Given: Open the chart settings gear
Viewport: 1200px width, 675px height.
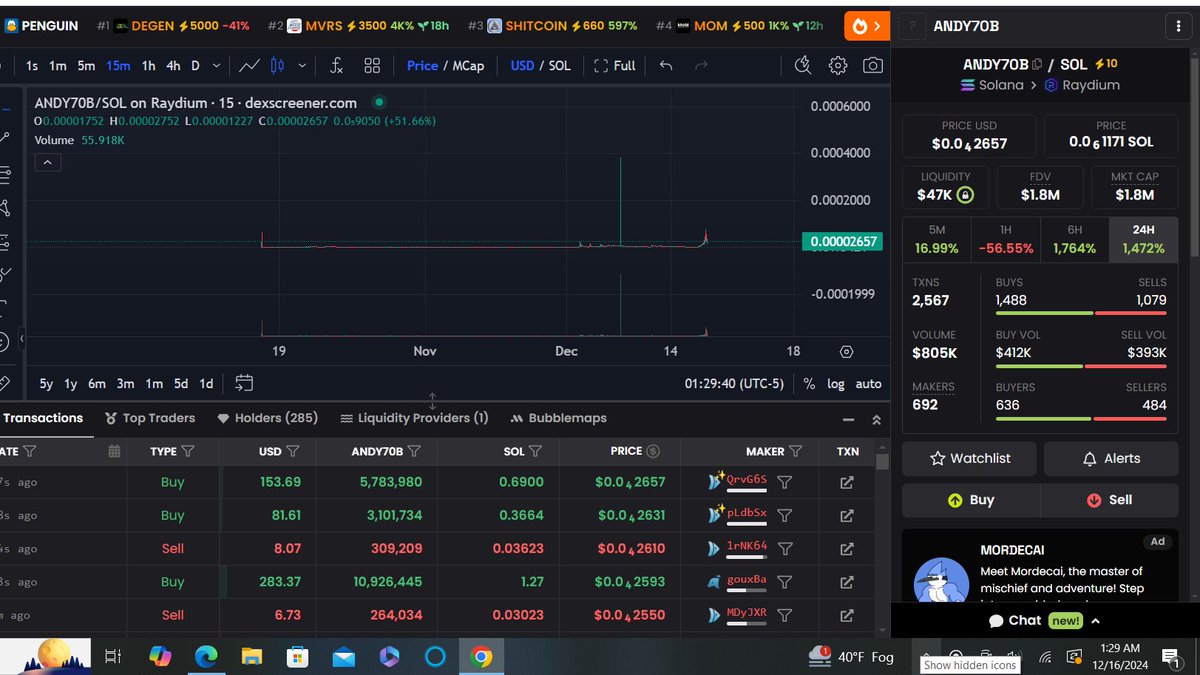Looking at the screenshot, I should tap(838, 66).
